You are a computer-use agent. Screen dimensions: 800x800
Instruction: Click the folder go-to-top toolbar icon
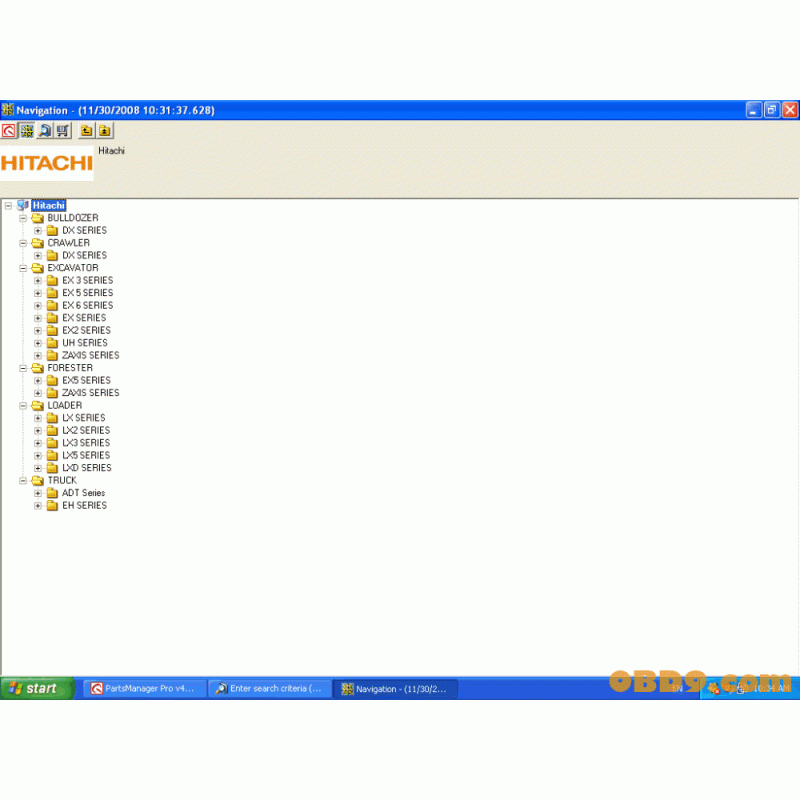tap(105, 131)
